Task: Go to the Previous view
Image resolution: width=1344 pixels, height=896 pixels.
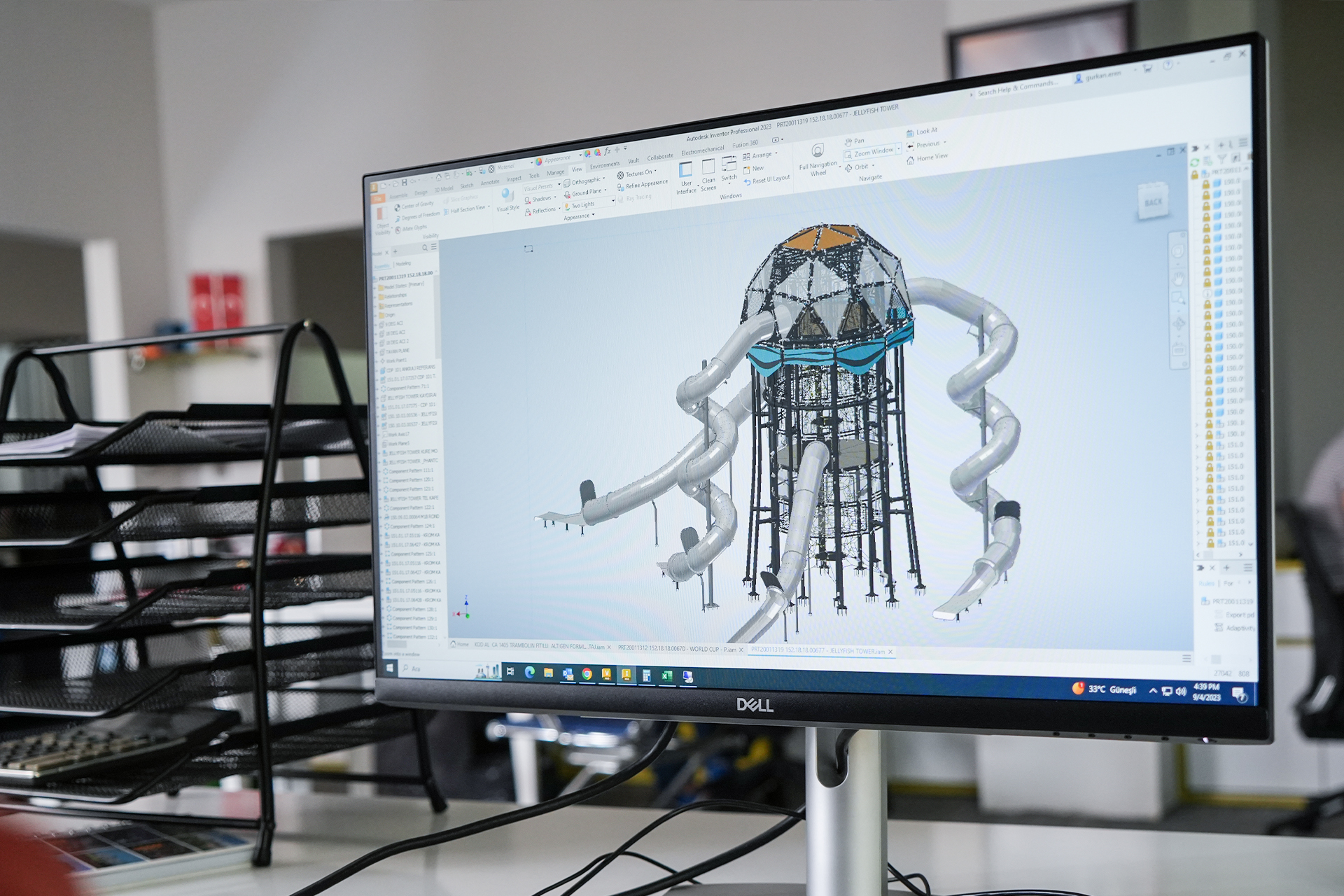Action: 923,145
